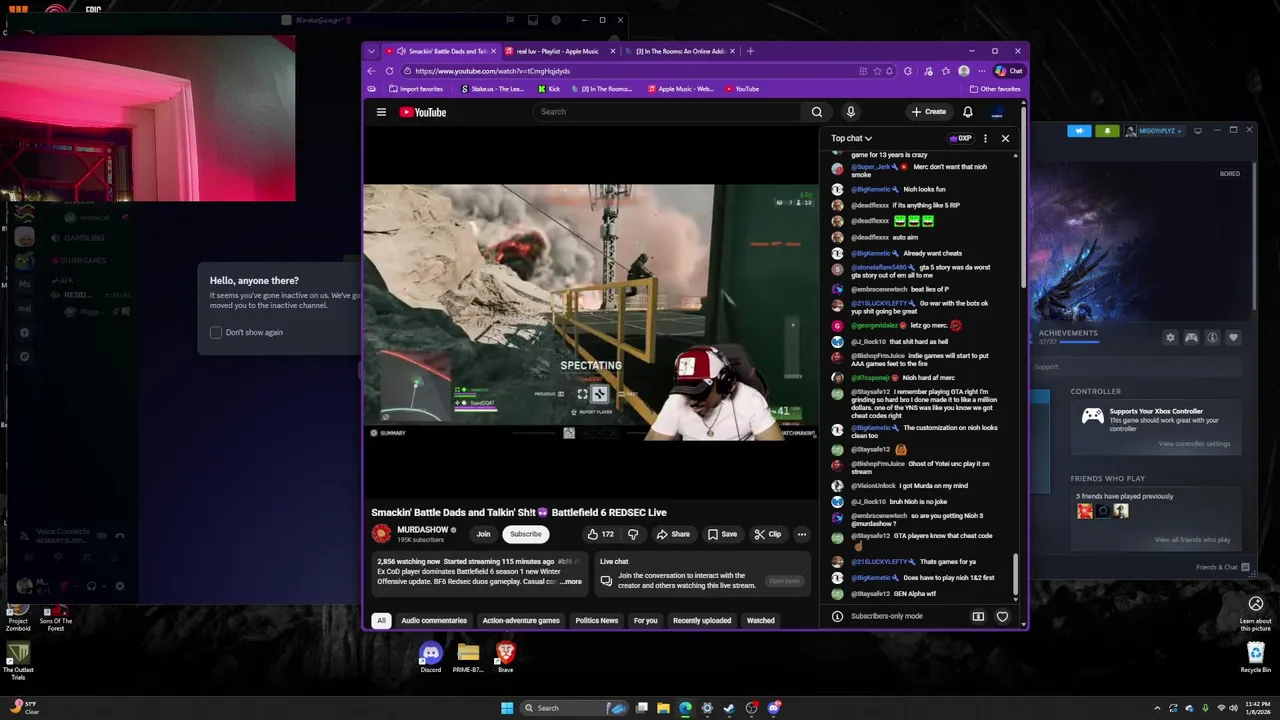
Task: Open Other favorites folder
Action: [994, 89]
